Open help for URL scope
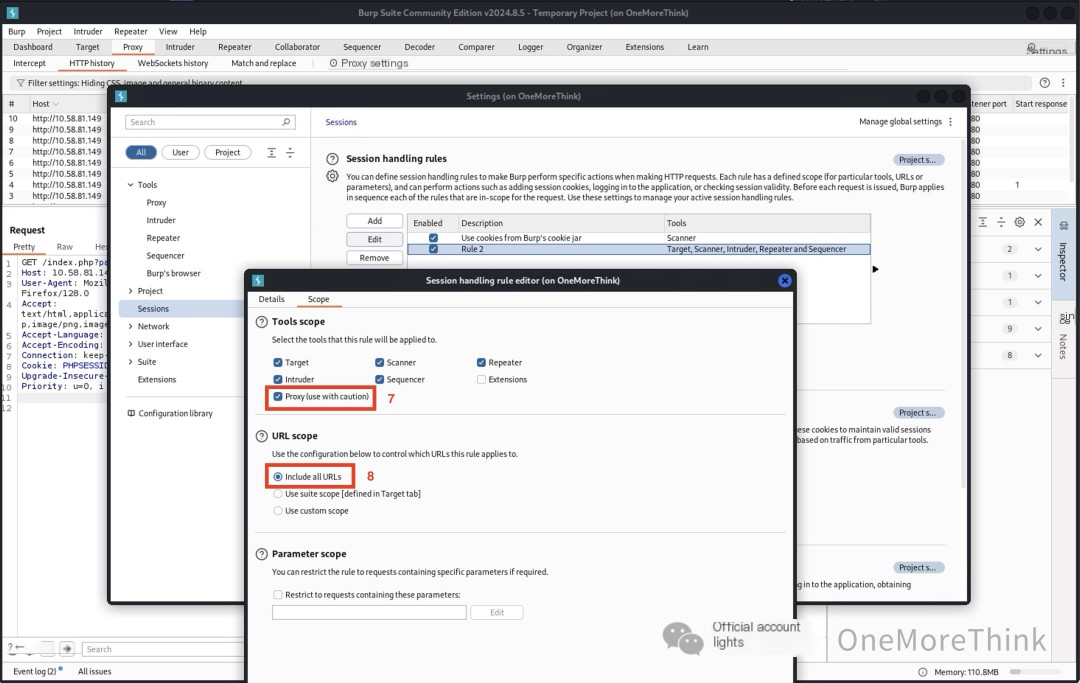Image resolution: width=1080 pixels, height=683 pixels. pyautogui.click(x=262, y=436)
